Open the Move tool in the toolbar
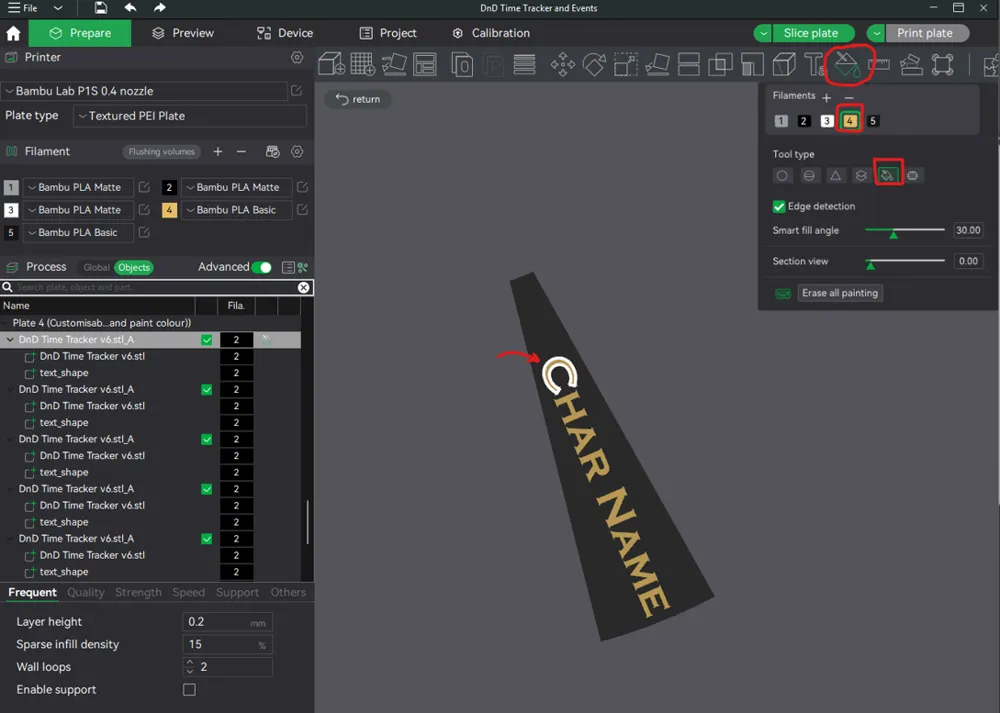 point(561,64)
